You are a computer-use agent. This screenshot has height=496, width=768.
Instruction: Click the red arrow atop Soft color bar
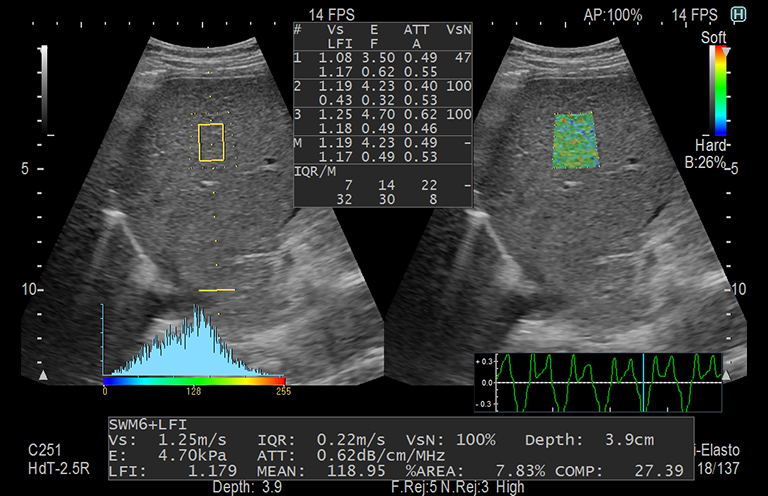click(x=726, y=49)
